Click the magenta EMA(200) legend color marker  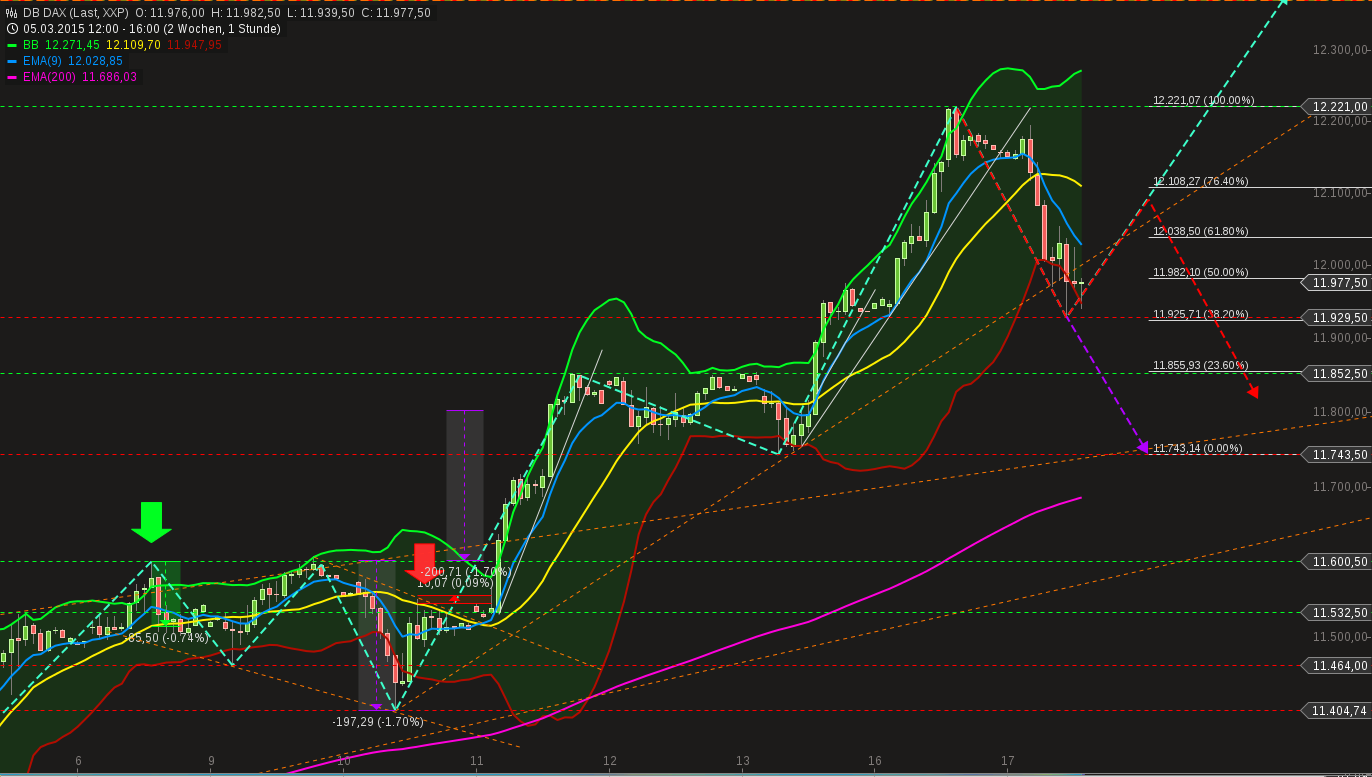click(x=12, y=77)
